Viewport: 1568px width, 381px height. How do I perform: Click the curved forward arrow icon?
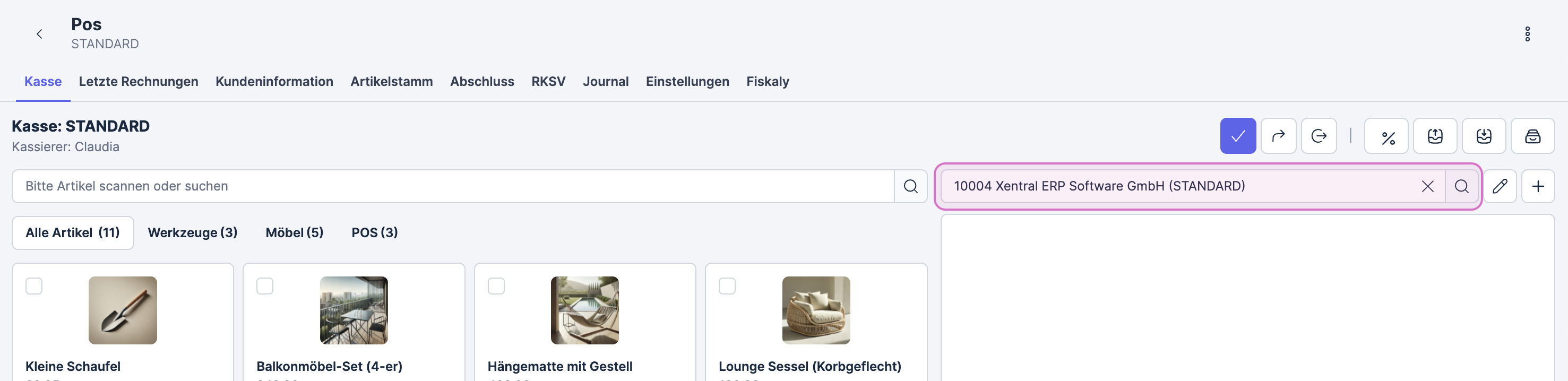click(1278, 136)
